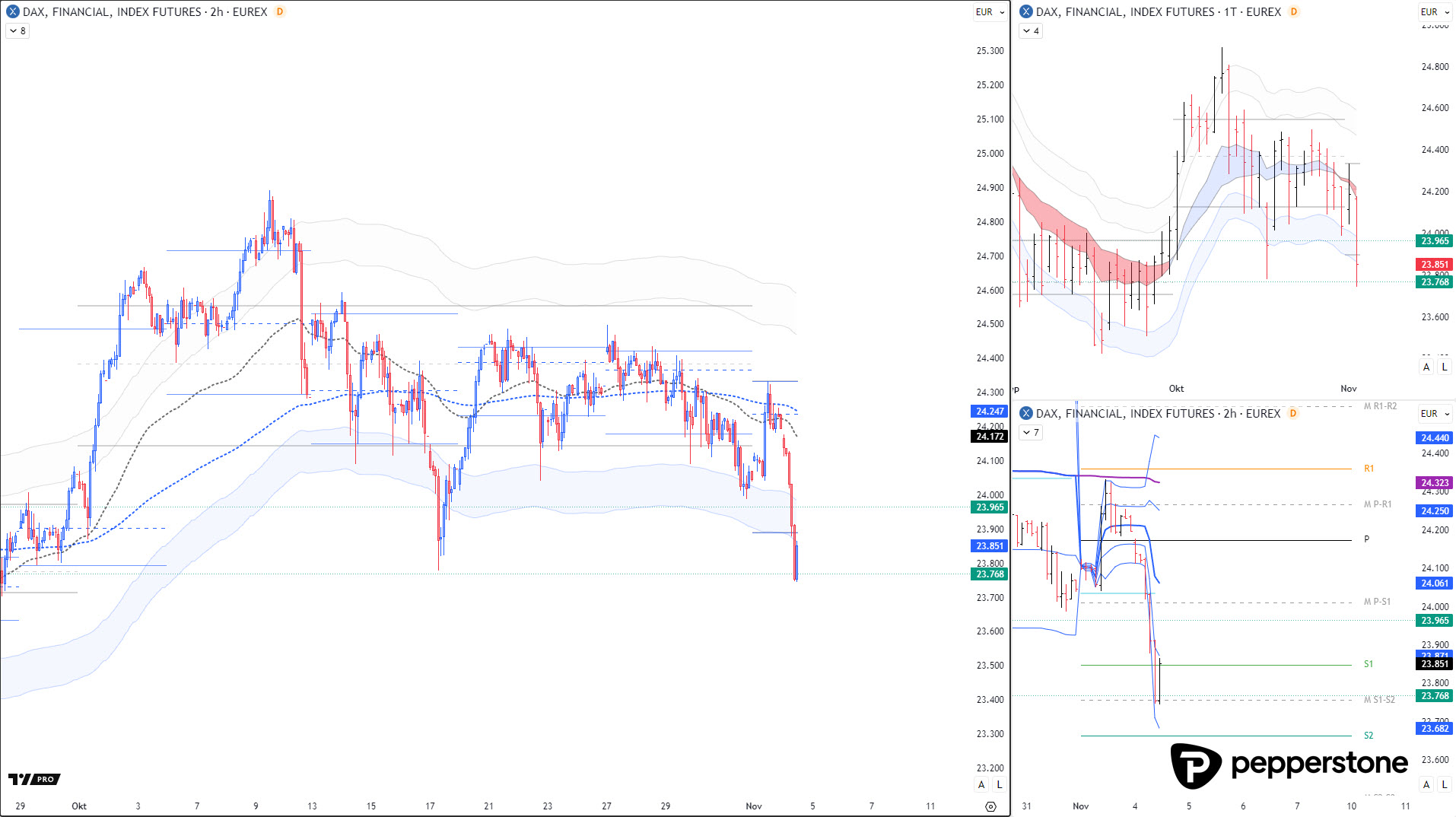Toggle log scale (L) on the main chart
Image resolution: width=1456 pixels, height=817 pixels.
[999, 785]
